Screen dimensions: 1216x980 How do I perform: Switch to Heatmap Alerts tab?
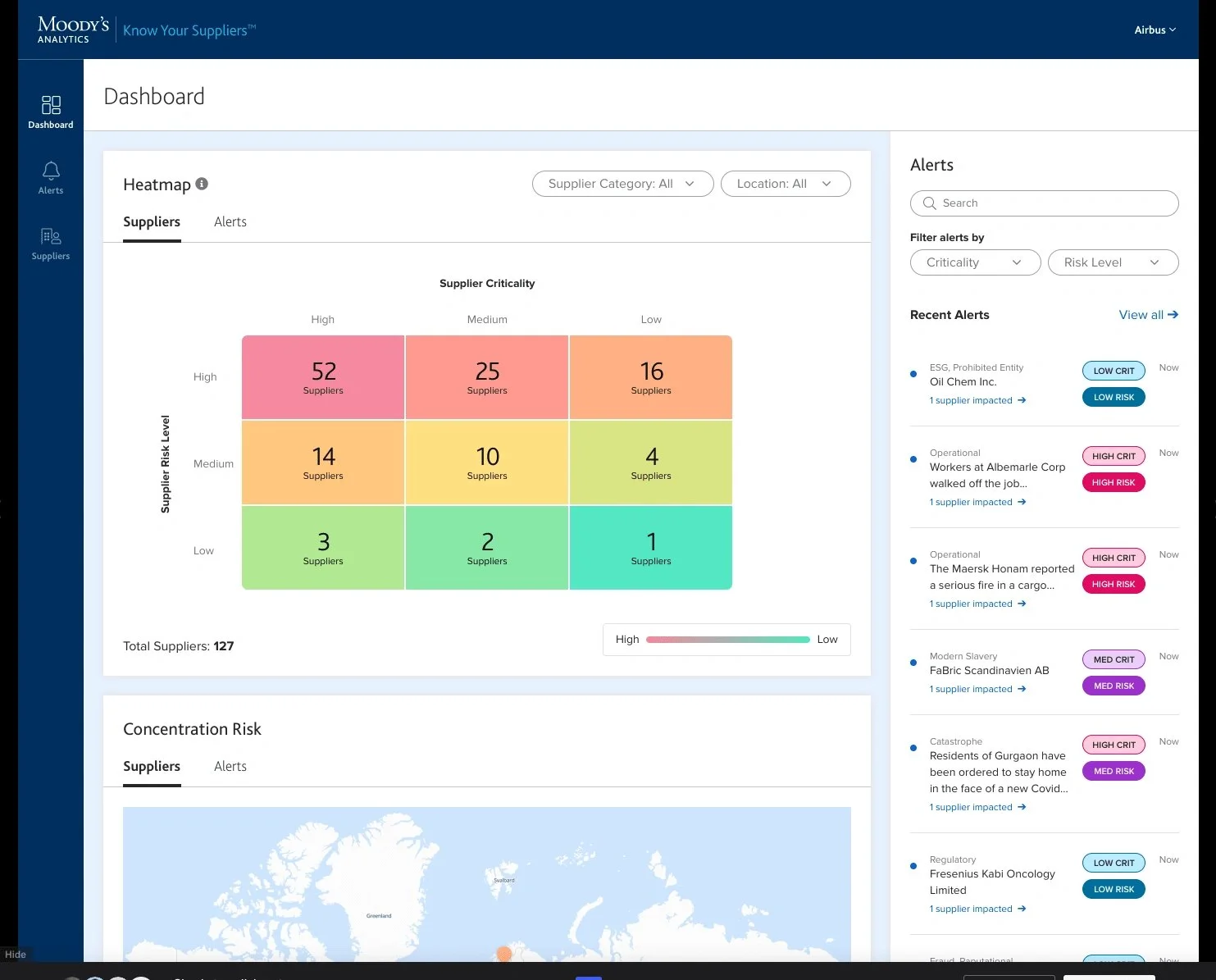pyautogui.click(x=230, y=221)
